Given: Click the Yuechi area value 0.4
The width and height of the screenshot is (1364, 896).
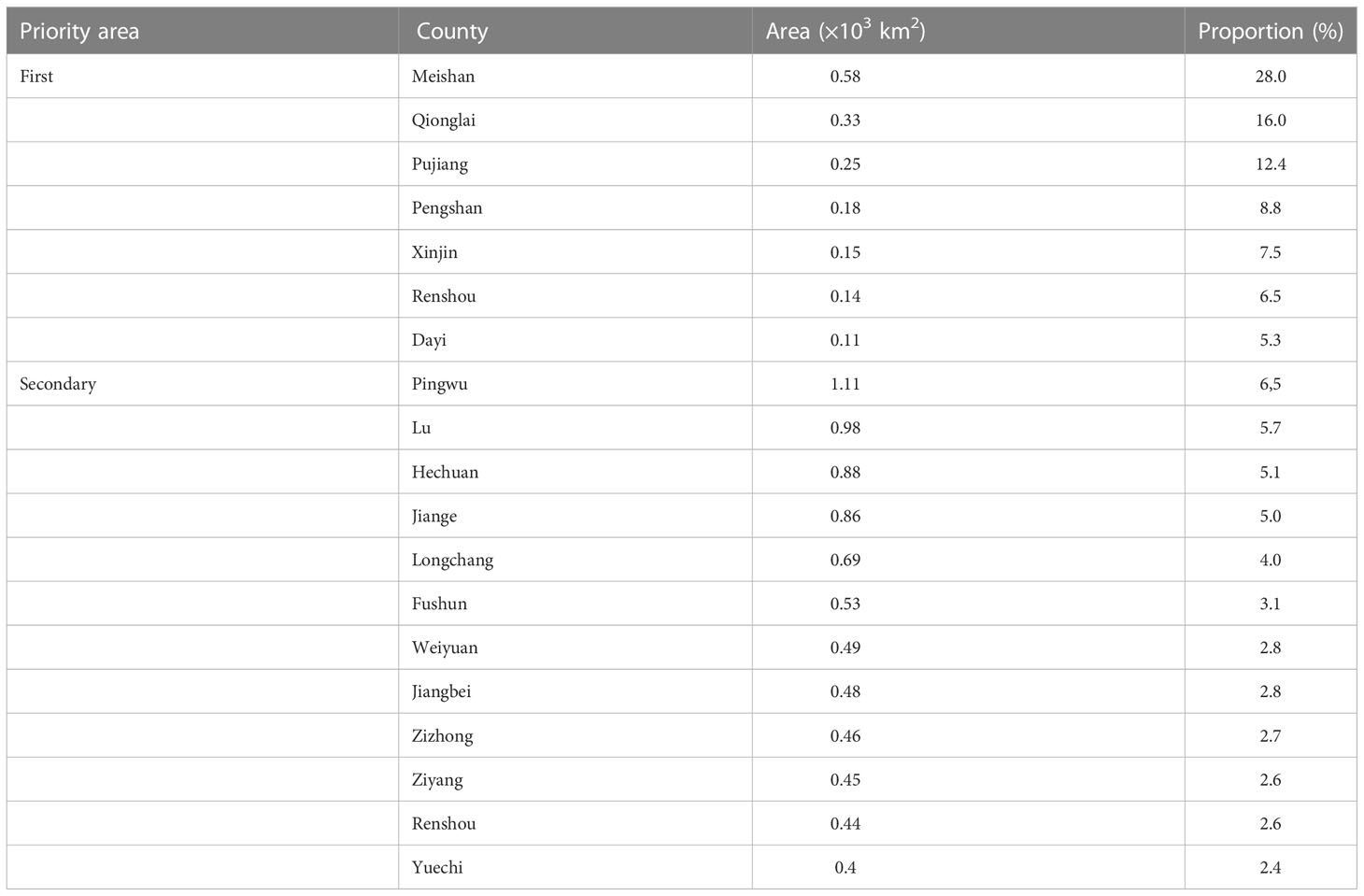Looking at the screenshot, I should coord(845,868).
